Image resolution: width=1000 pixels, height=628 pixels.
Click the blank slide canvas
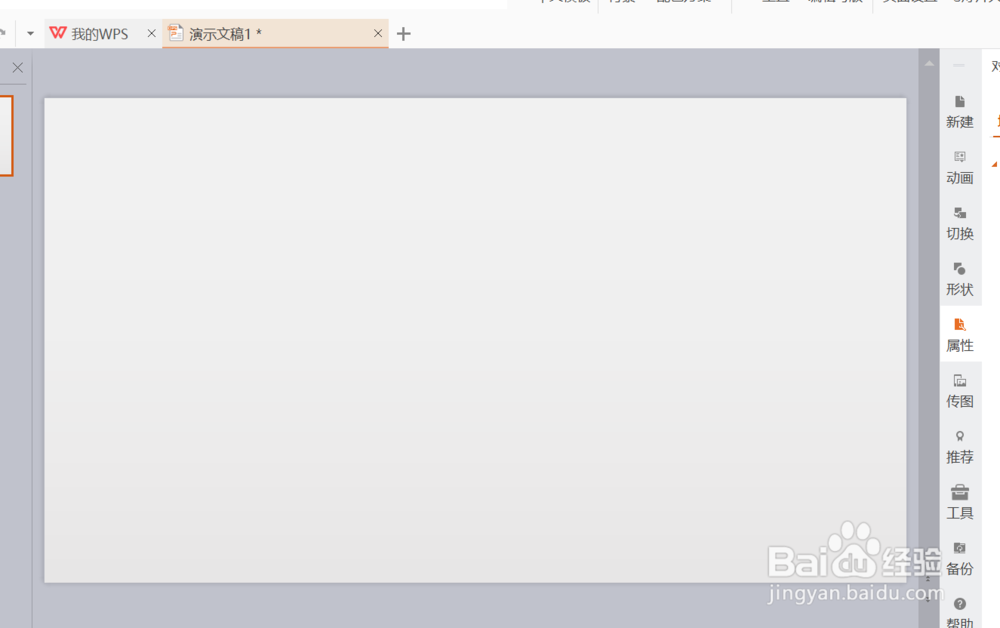[475, 340]
